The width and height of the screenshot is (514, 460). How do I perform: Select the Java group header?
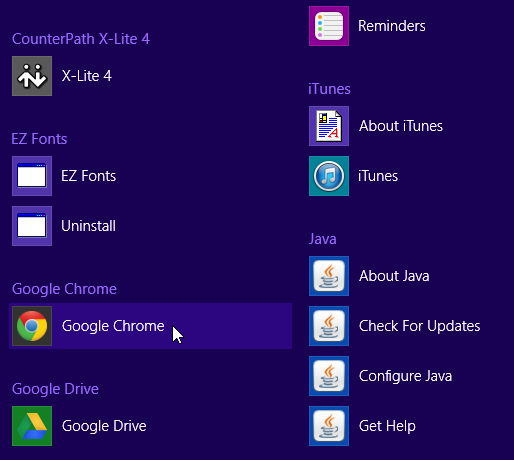[x=322, y=239]
